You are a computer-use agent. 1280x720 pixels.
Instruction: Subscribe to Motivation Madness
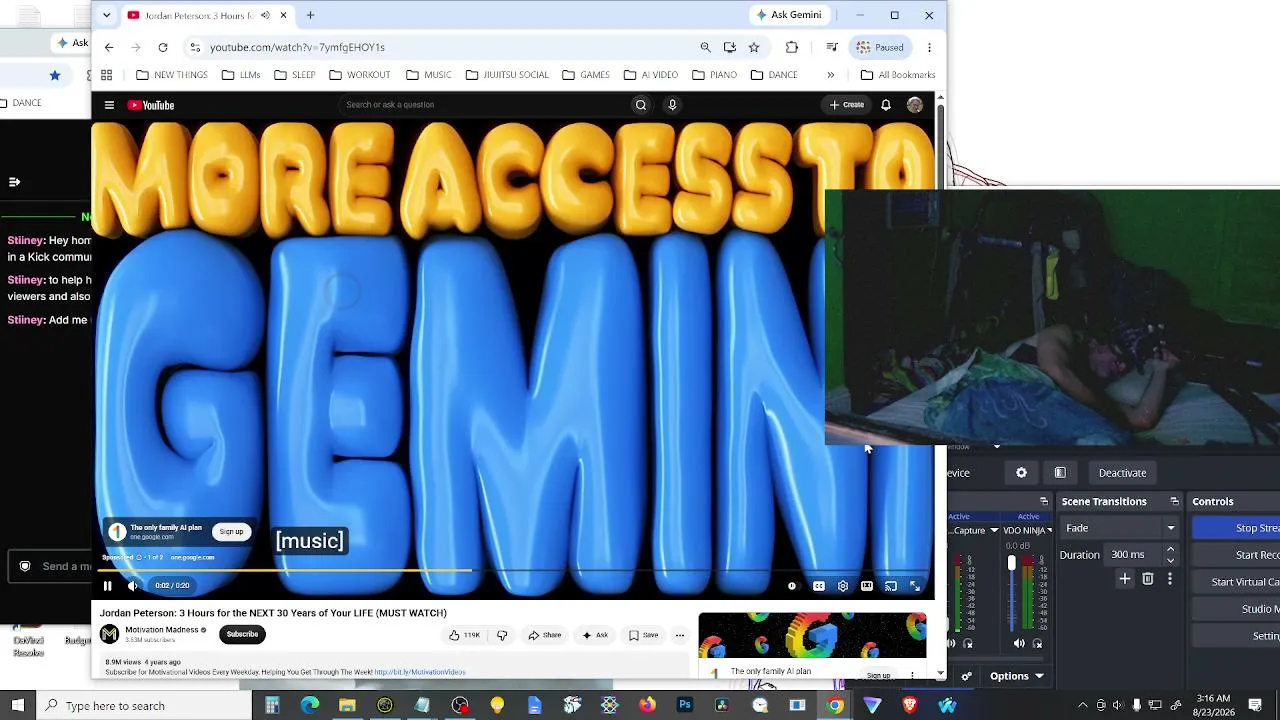[242, 634]
